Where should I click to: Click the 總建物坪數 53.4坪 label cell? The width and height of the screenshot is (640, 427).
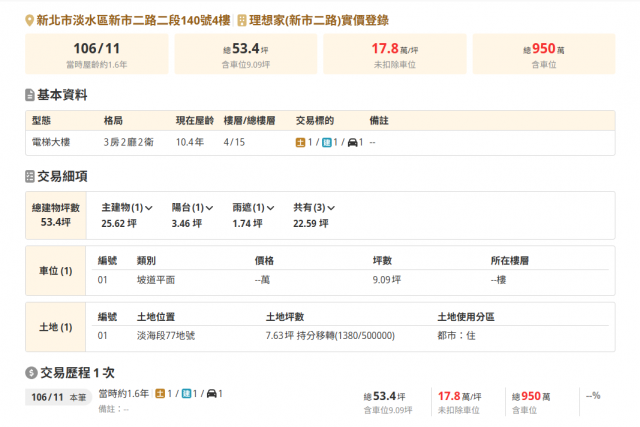(x=56, y=215)
